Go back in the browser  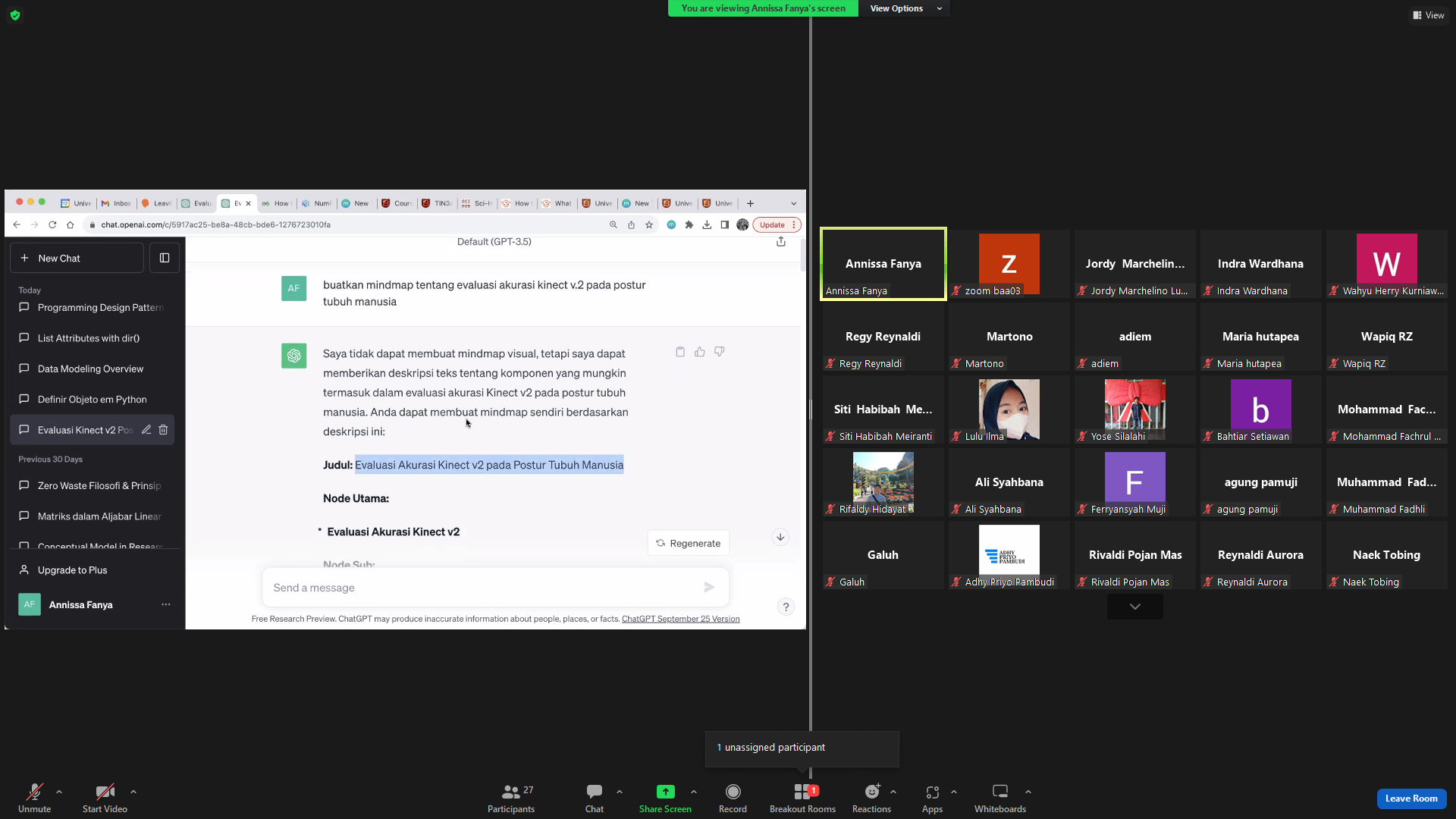(17, 224)
